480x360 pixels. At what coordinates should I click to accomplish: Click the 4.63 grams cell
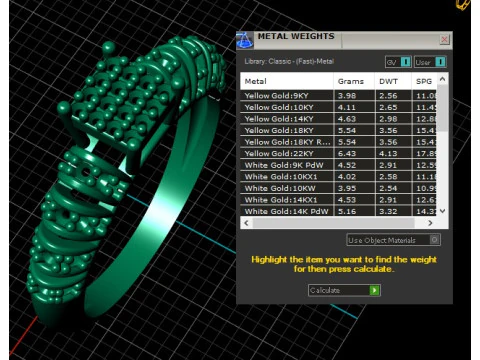(x=354, y=119)
